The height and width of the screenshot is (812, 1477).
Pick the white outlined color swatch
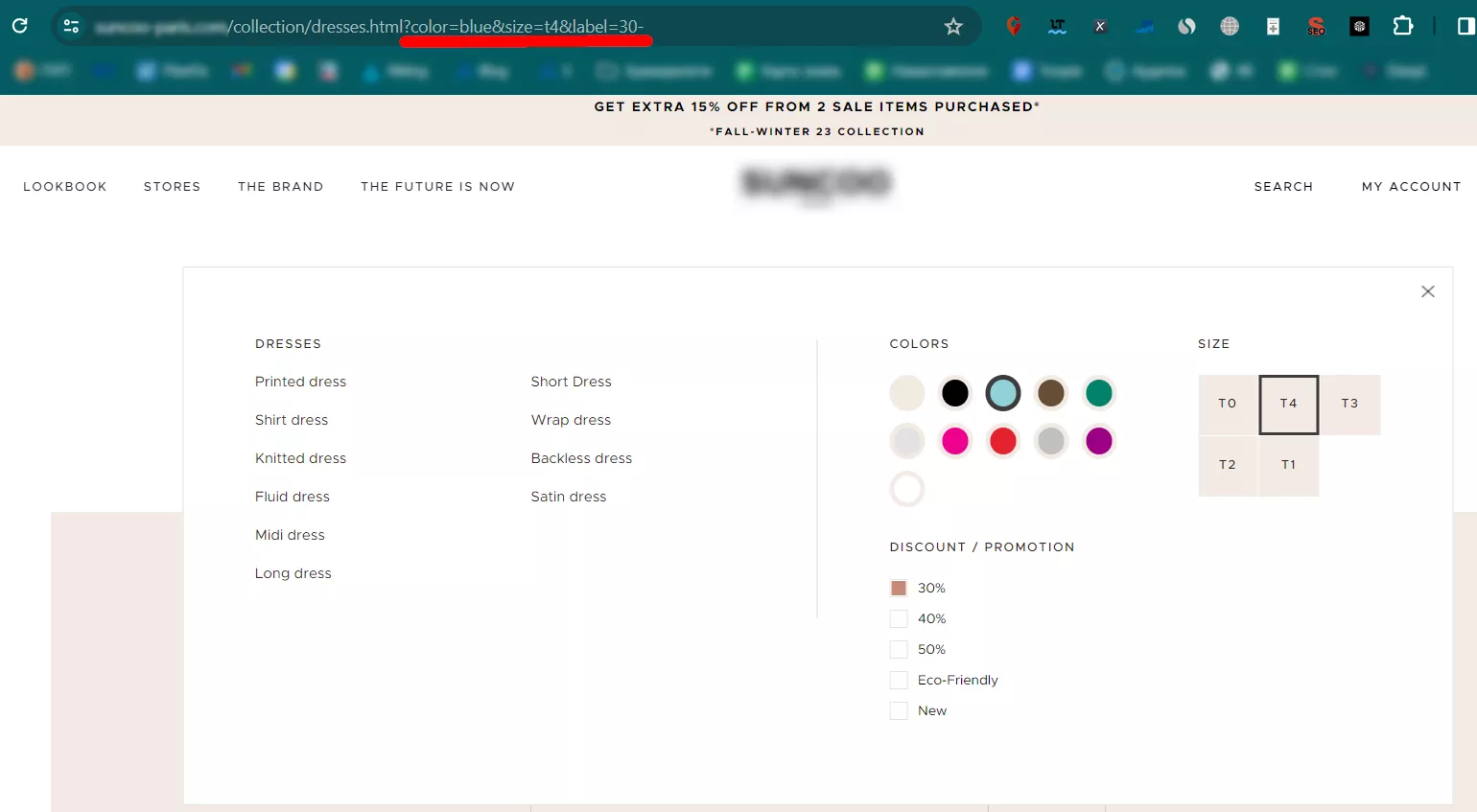pyautogui.click(x=907, y=489)
